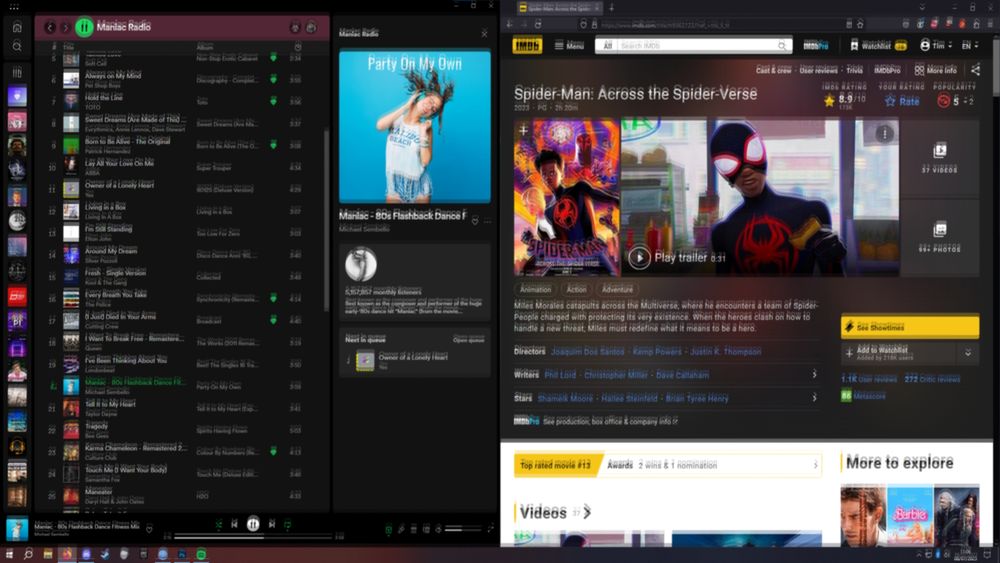Skip to previous track in Spotify
This screenshot has width=1000, height=563.
tap(235, 524)
